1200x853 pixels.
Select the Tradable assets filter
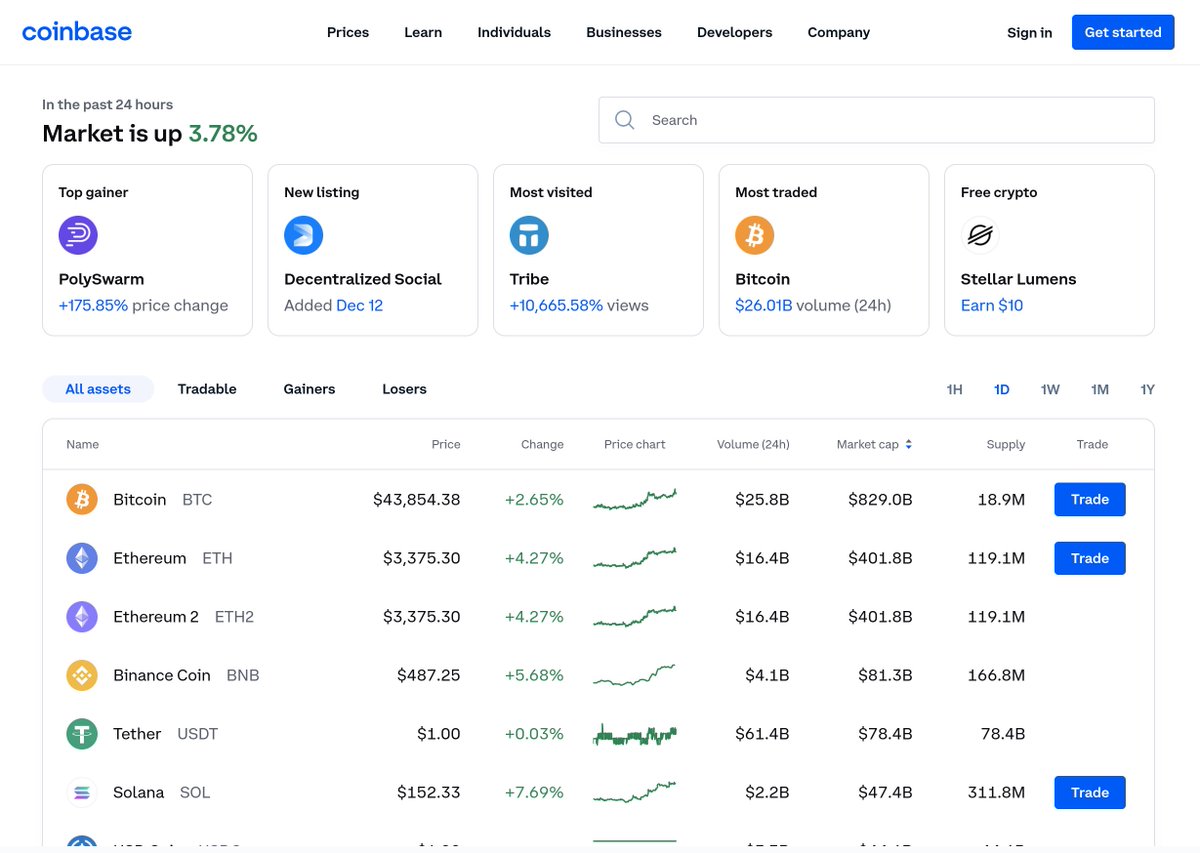[207, 388]
